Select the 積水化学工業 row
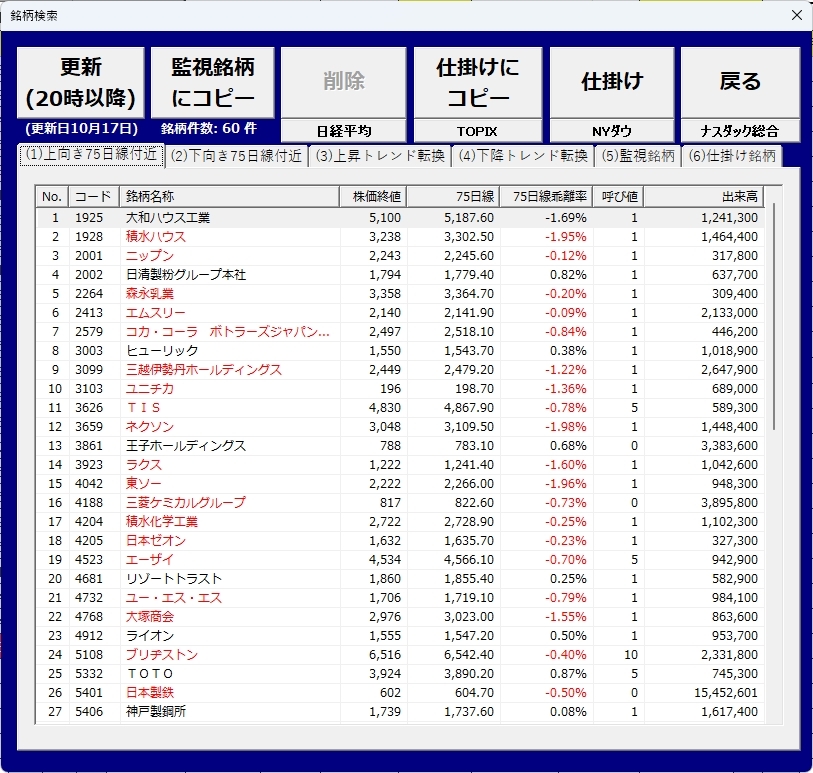This screenshot has width=813, height=773. point(400,522)
